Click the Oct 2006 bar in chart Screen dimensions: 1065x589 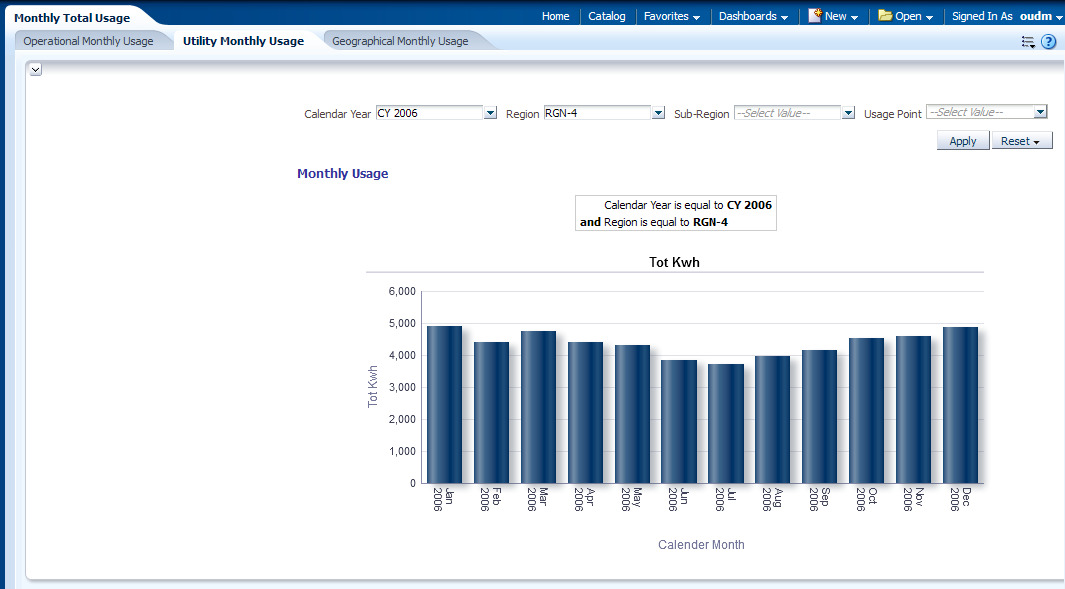(867, 411)
